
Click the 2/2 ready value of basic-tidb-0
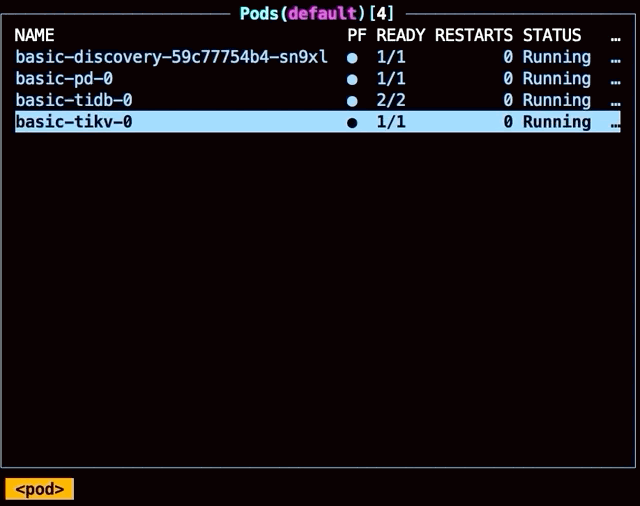[391, 100]
